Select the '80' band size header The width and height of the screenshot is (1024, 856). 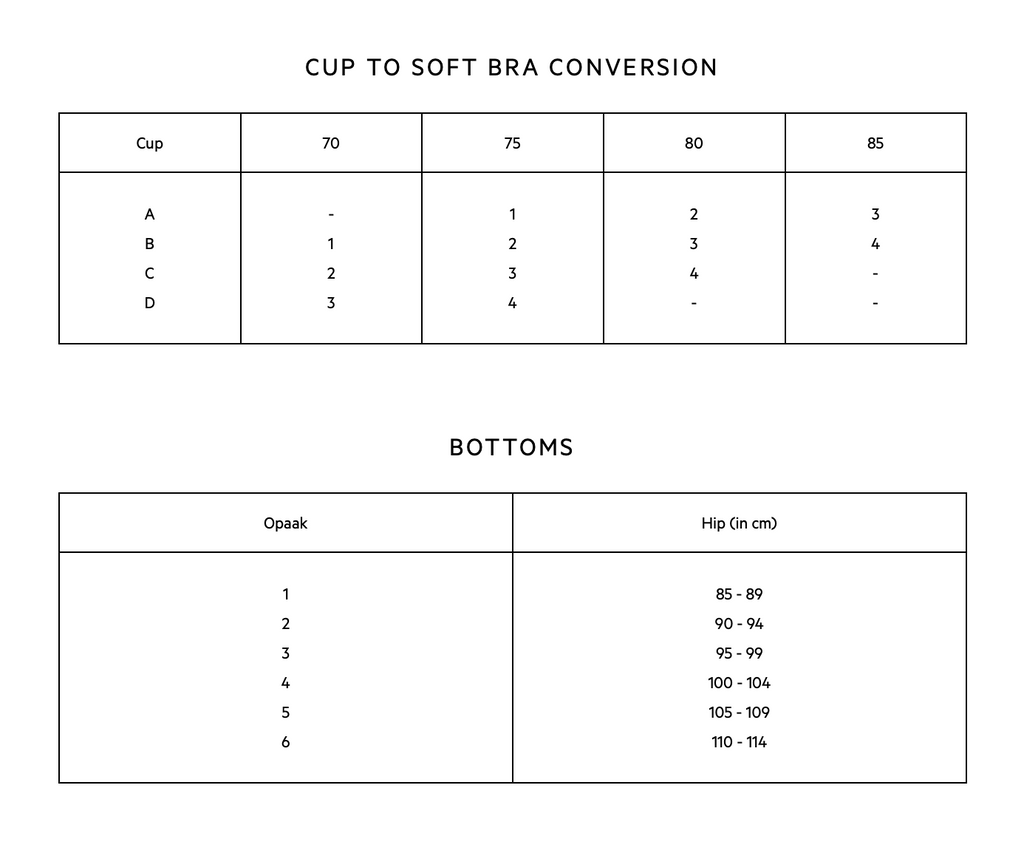pos(694,143)
